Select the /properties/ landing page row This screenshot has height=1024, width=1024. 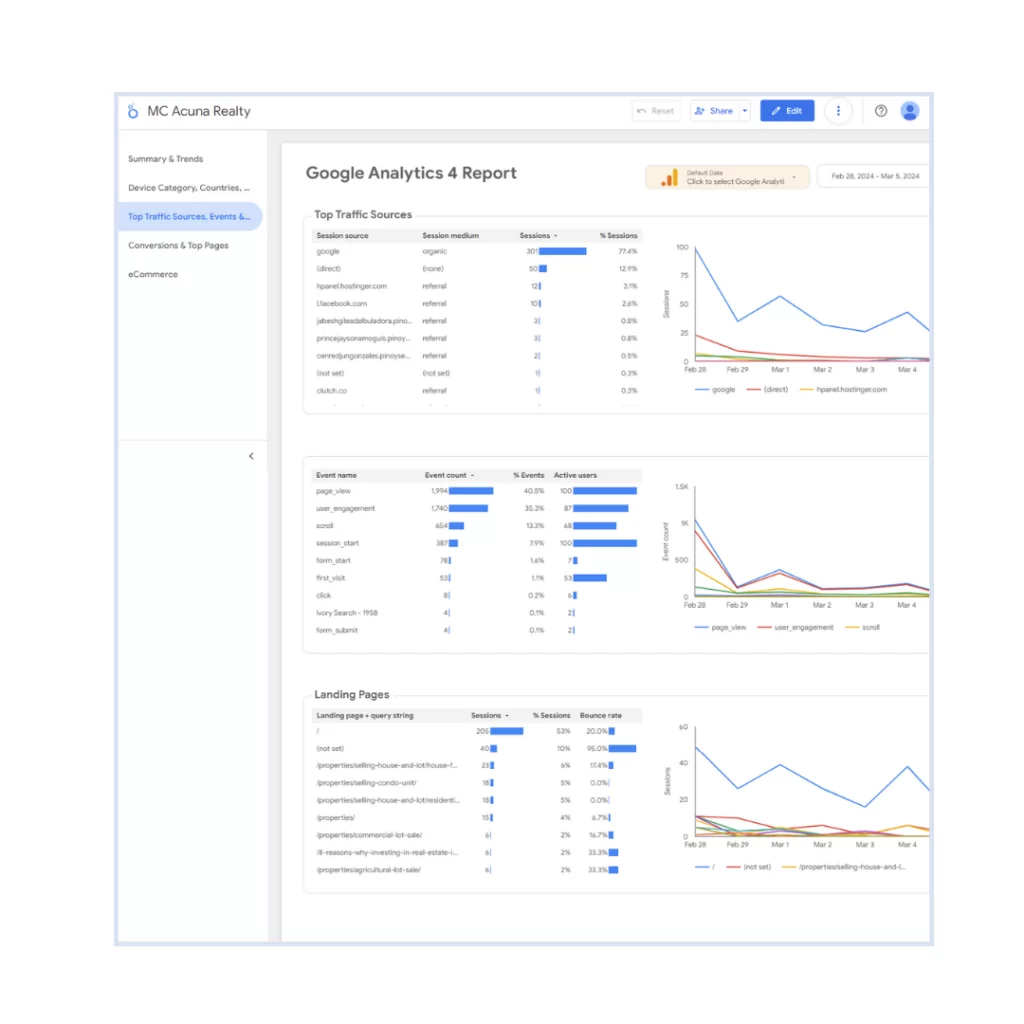477,818
